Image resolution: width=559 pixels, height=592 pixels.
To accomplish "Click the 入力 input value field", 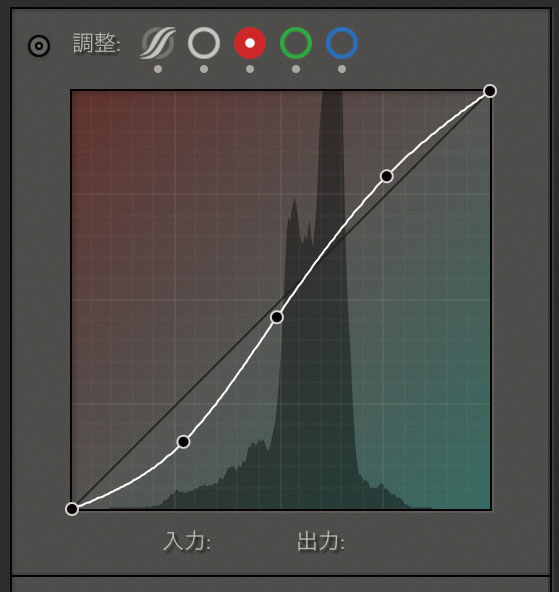I will [188, 542].
